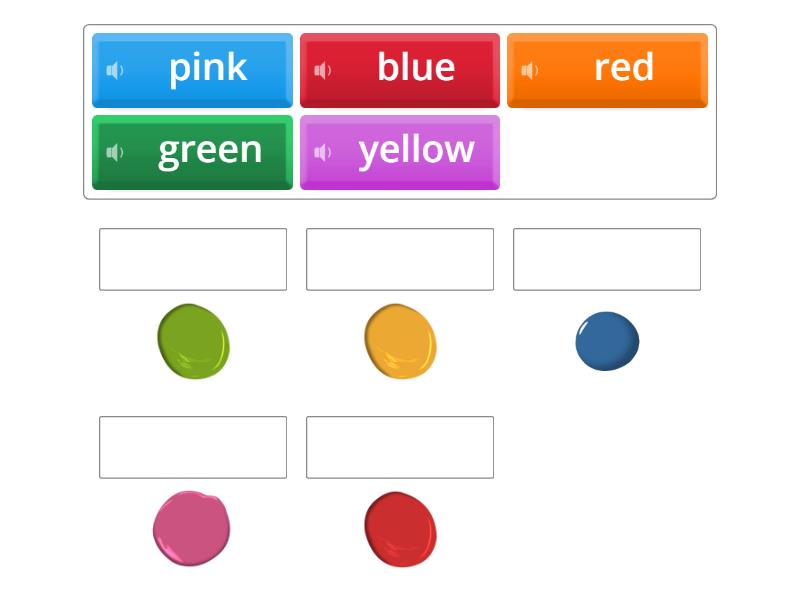
Task: Click the speaker beside the word green
Action: (113, 150)
